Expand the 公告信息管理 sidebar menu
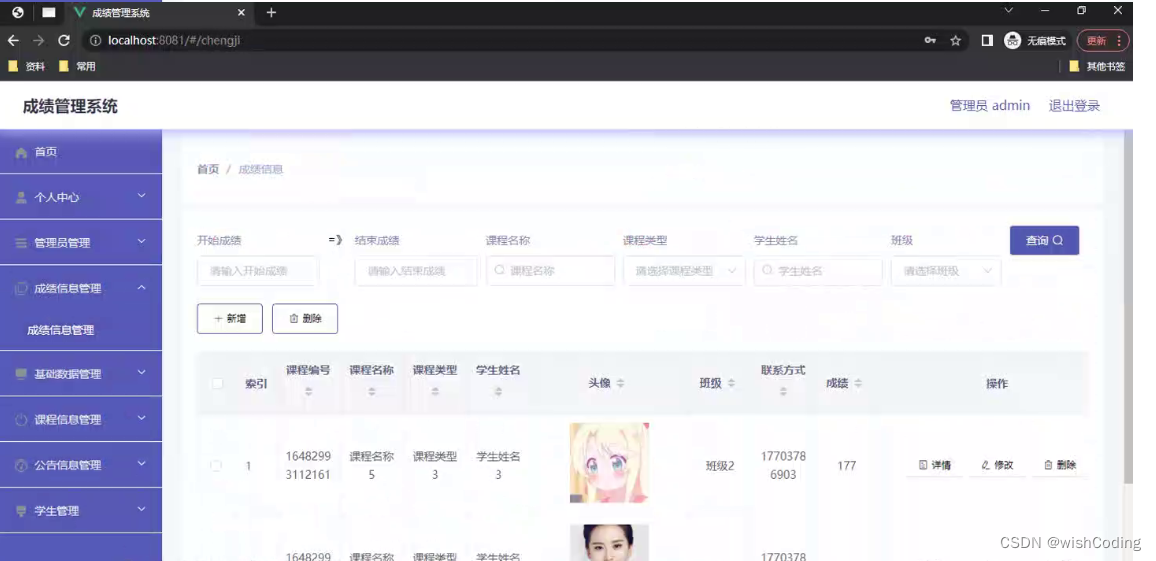1156x561 pixels. (x=81, y=465)
